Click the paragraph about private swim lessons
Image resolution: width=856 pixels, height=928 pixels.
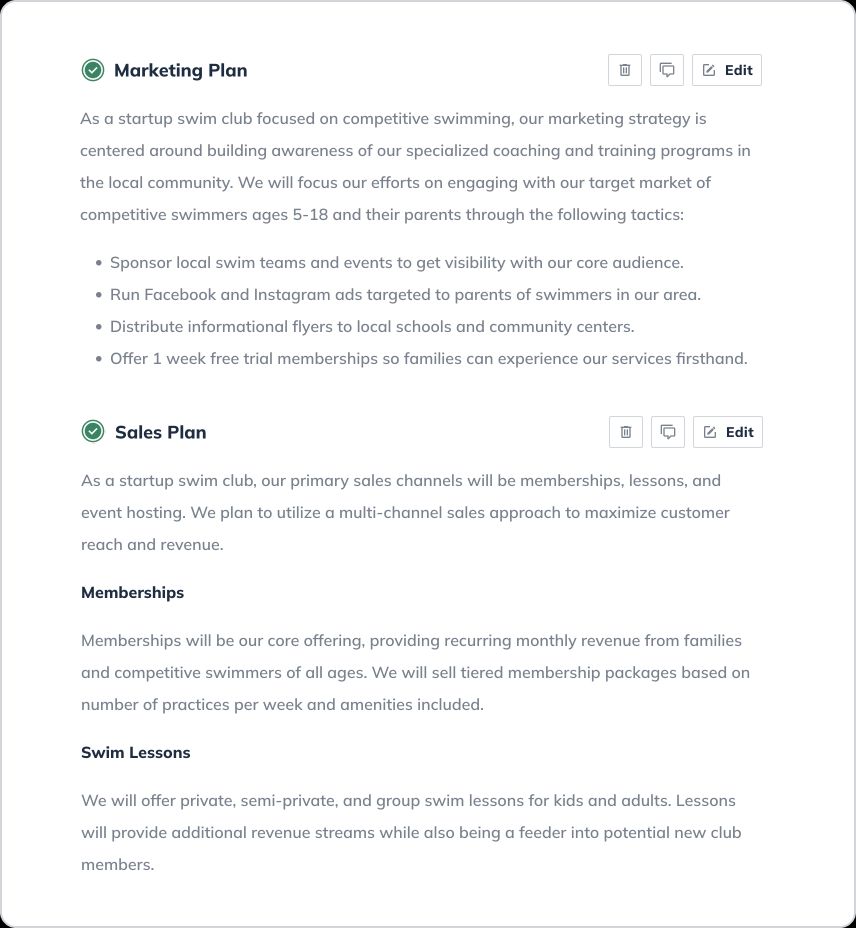click(x=411, y=832)
